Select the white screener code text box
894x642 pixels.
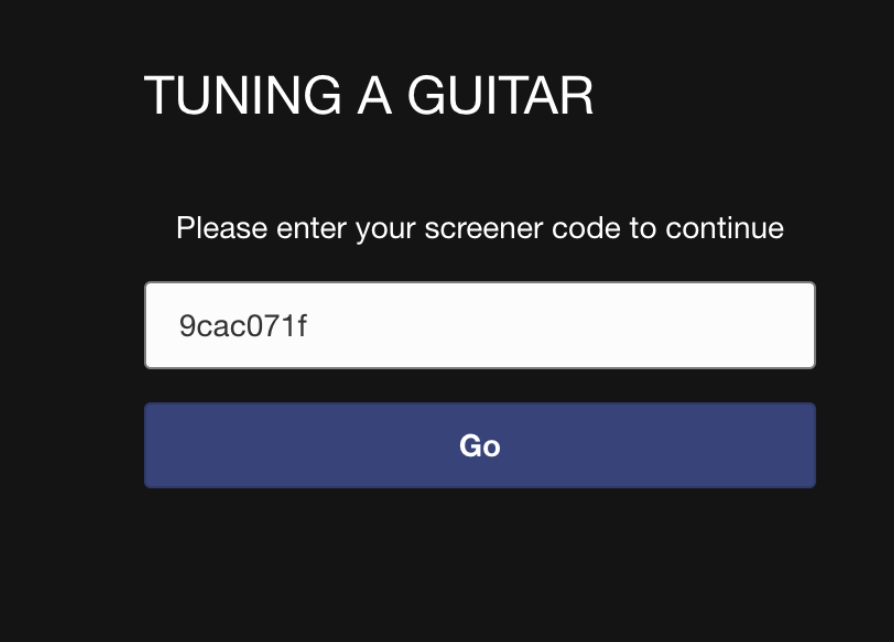point(479,326)
